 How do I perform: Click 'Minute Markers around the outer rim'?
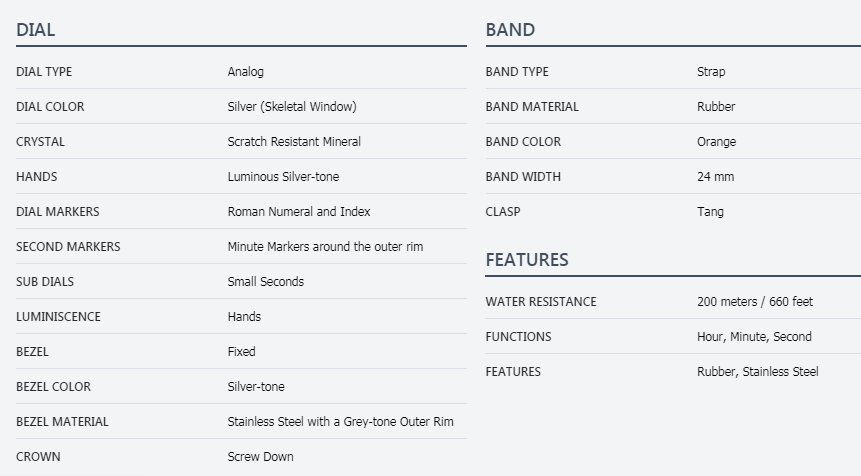click(325, 247)
